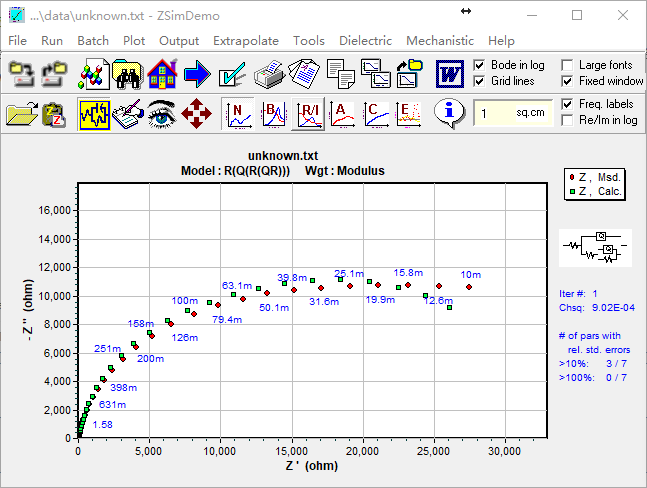
Task: Click the >10%: 3 / 7 text
Action: point(593,364)
